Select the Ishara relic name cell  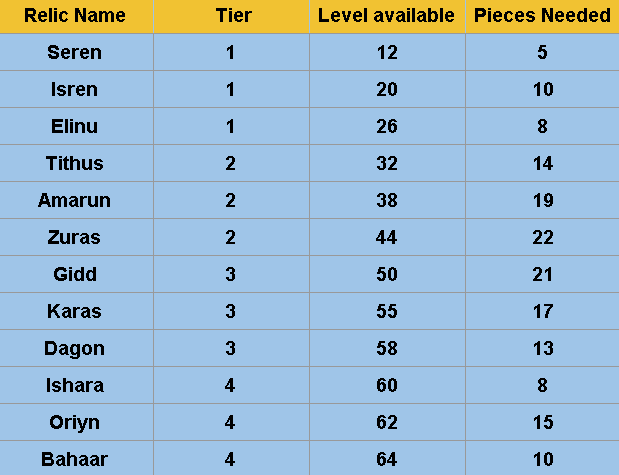[x=75, y=385]
